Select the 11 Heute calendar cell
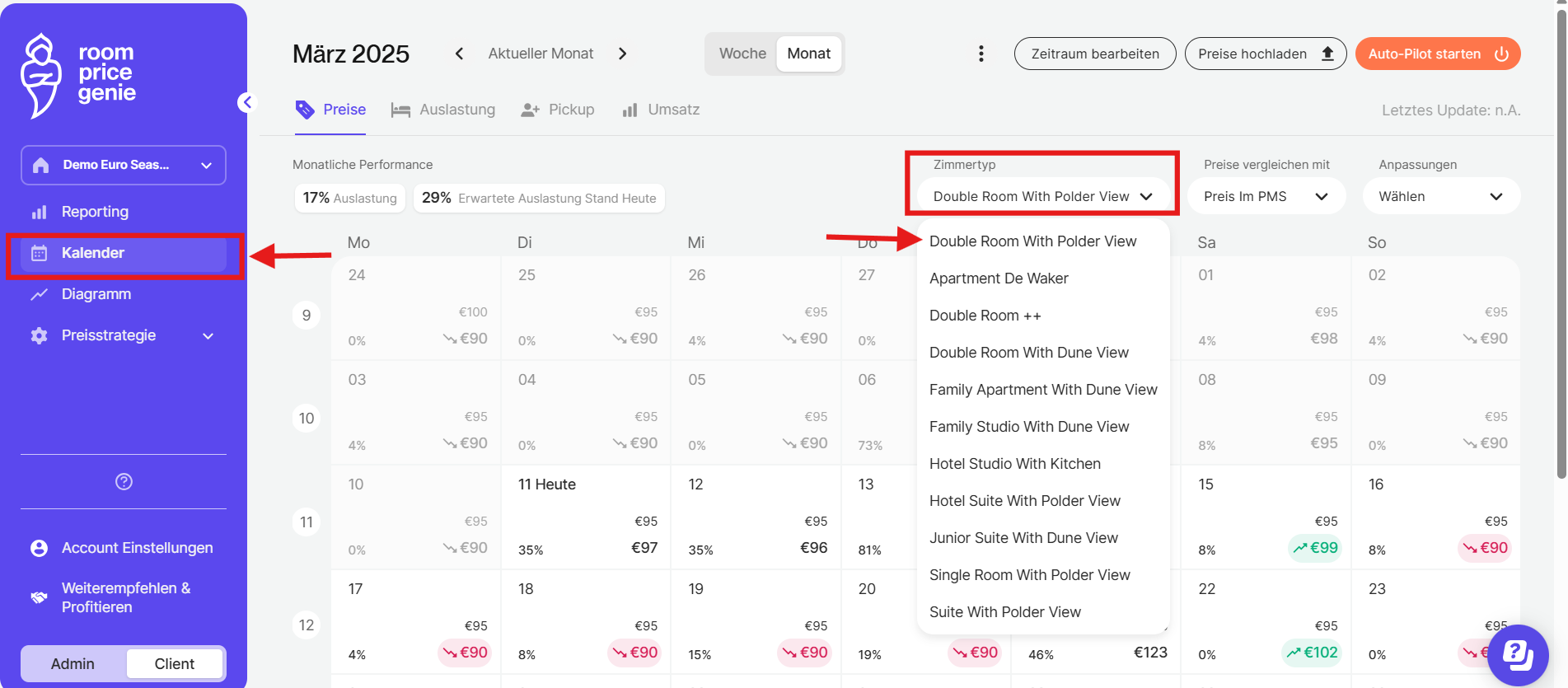1568x688 pixels. 585,517
